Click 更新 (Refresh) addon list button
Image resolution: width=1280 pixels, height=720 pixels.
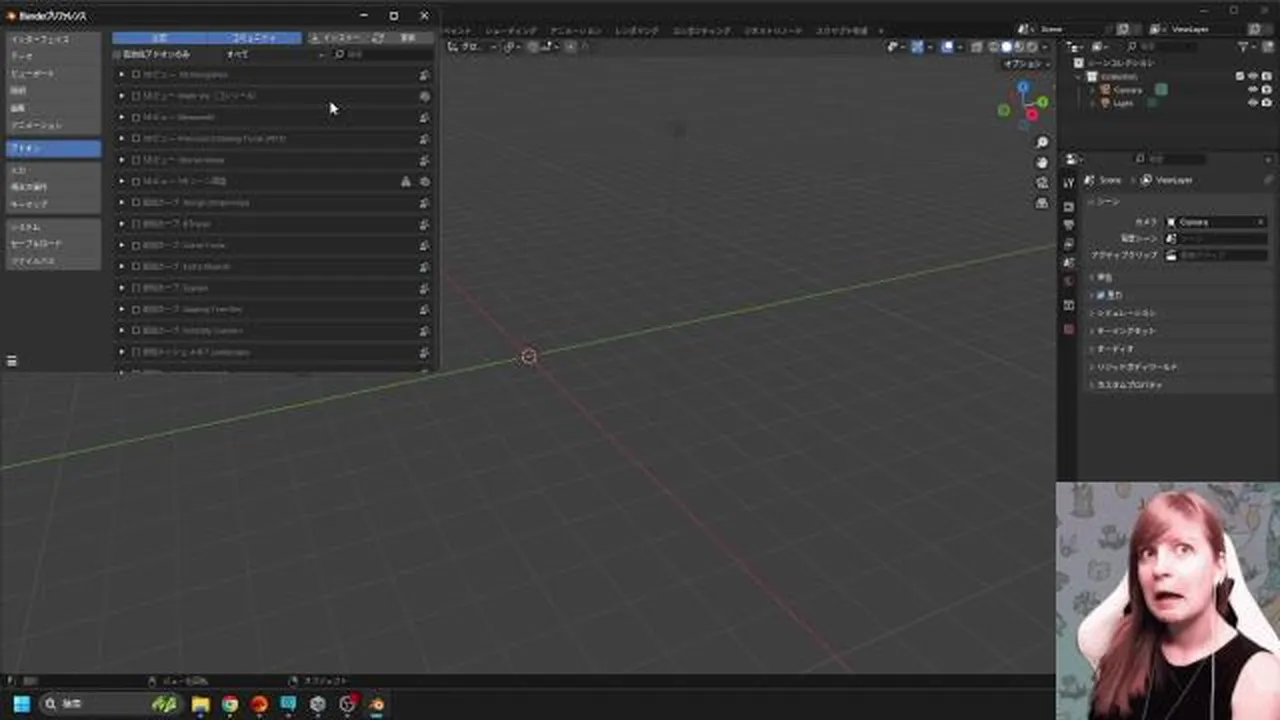[402, 38]
